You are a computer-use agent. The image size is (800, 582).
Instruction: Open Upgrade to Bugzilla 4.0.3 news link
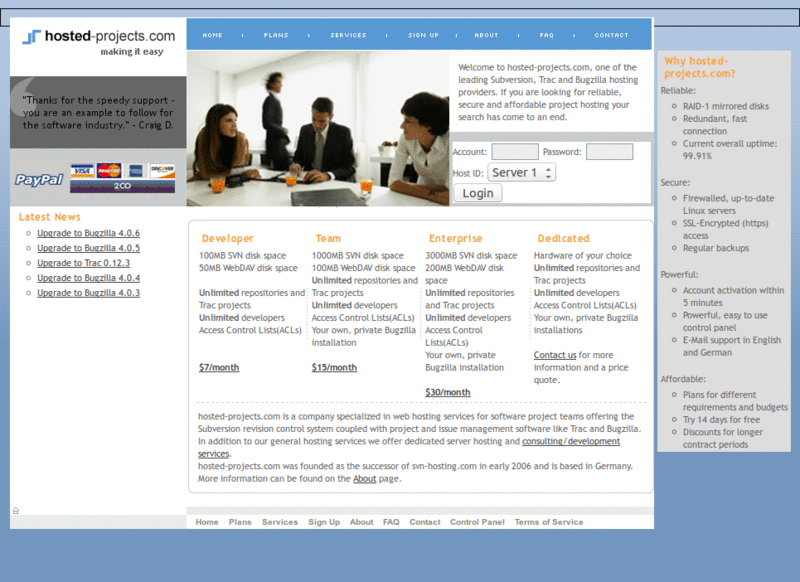(88, 293)
